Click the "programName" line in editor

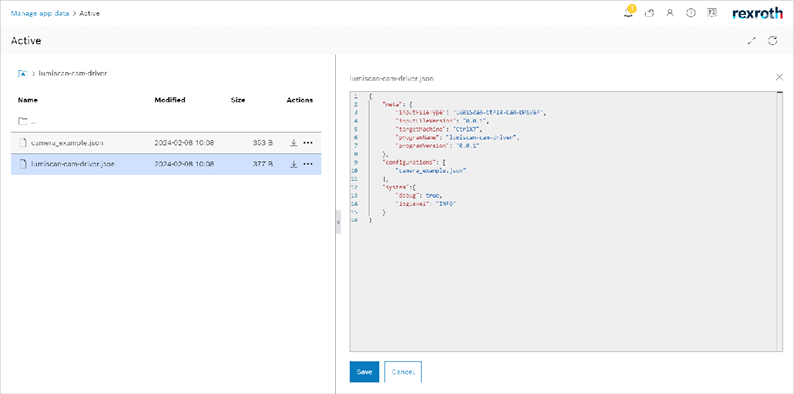457,137
